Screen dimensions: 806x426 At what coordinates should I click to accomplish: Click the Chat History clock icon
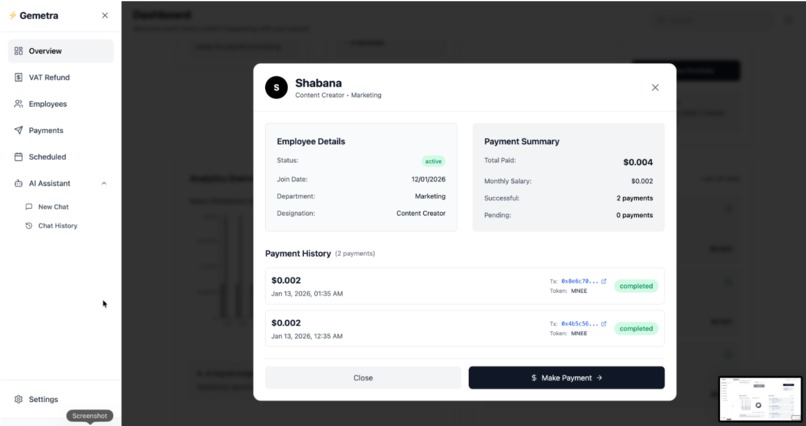point(29,226)
